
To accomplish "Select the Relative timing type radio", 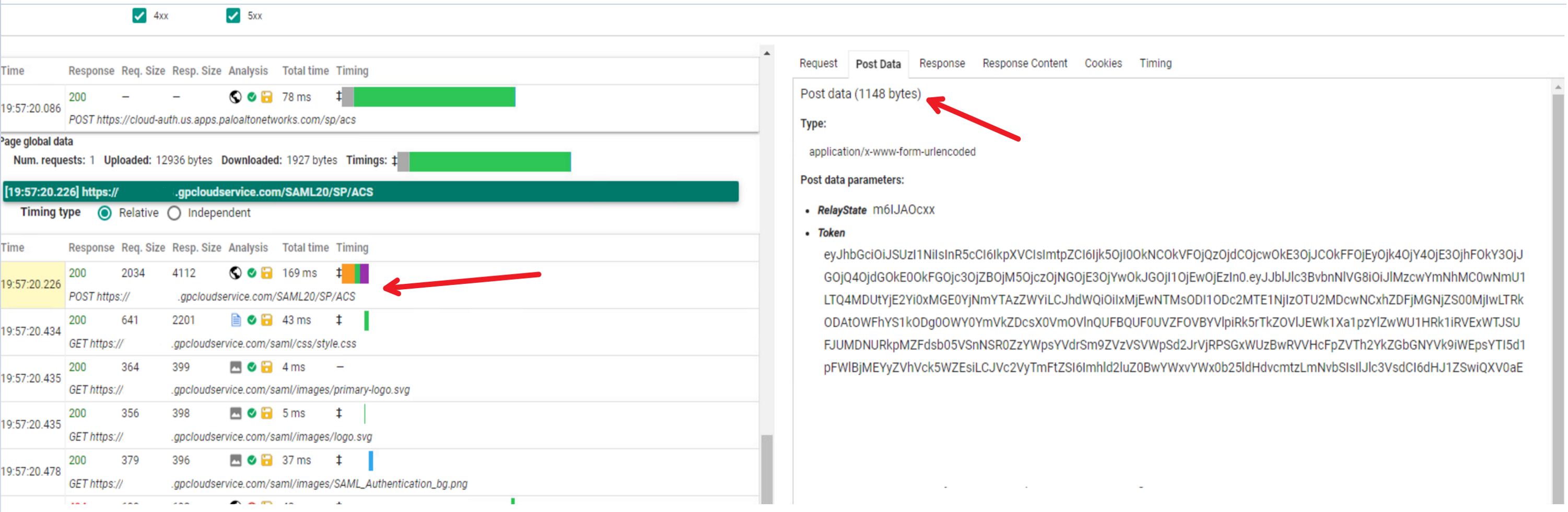I will point(104,213).
